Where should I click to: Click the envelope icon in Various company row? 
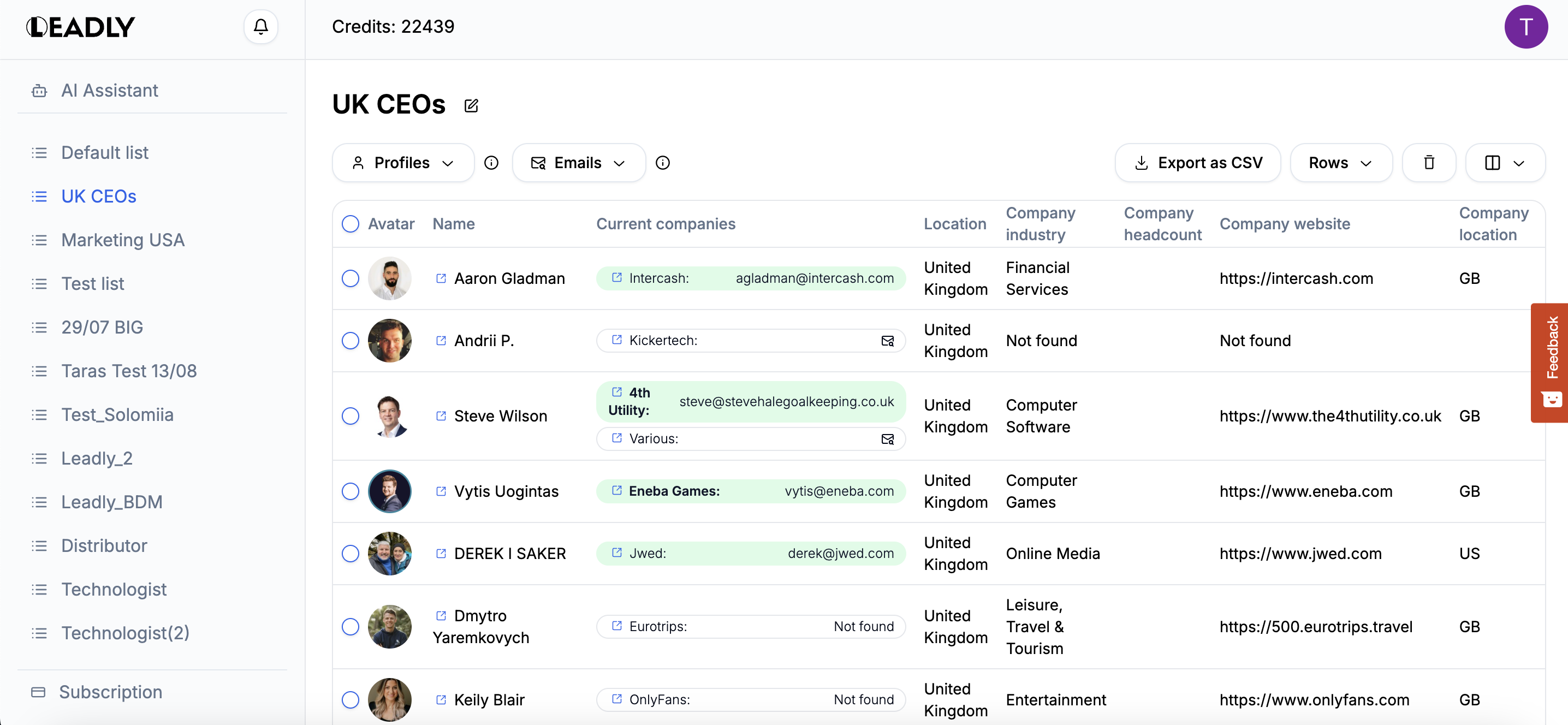(x=888, y=439)
